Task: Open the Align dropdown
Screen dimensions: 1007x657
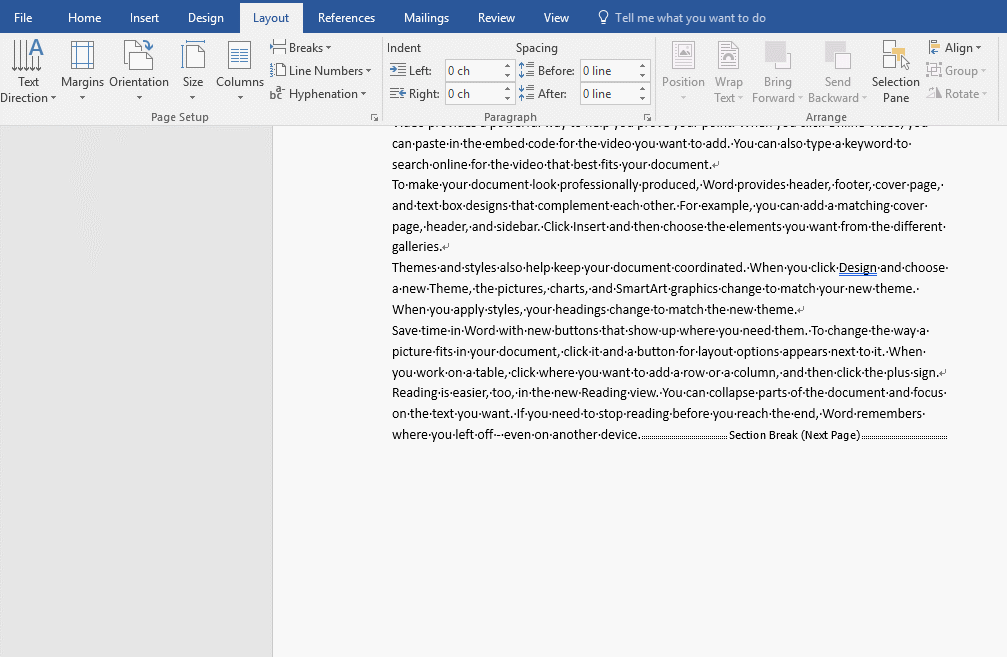Action: pyautogui.click(x=955, y=47)
